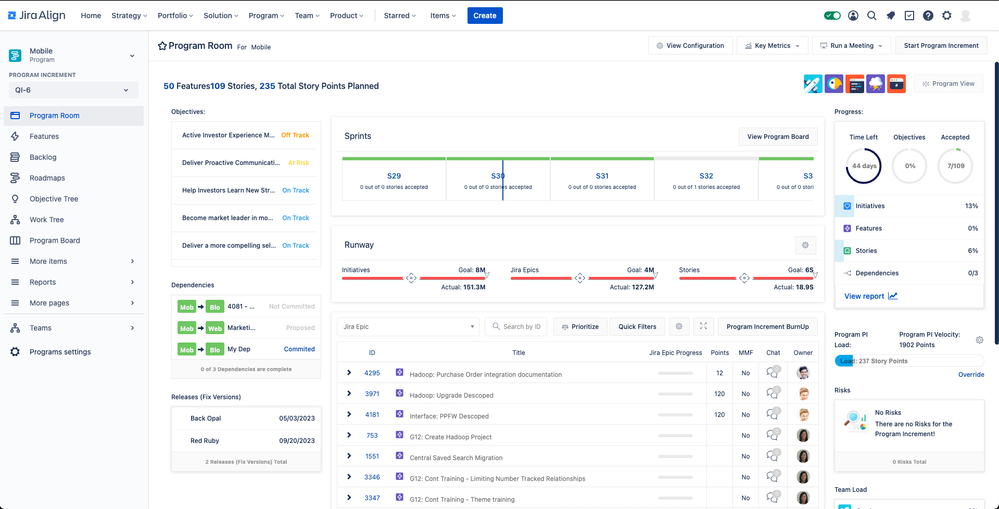Click the Create button
Image resolution: width=999 pixels, height=509 pixels.
click(485, 15)
